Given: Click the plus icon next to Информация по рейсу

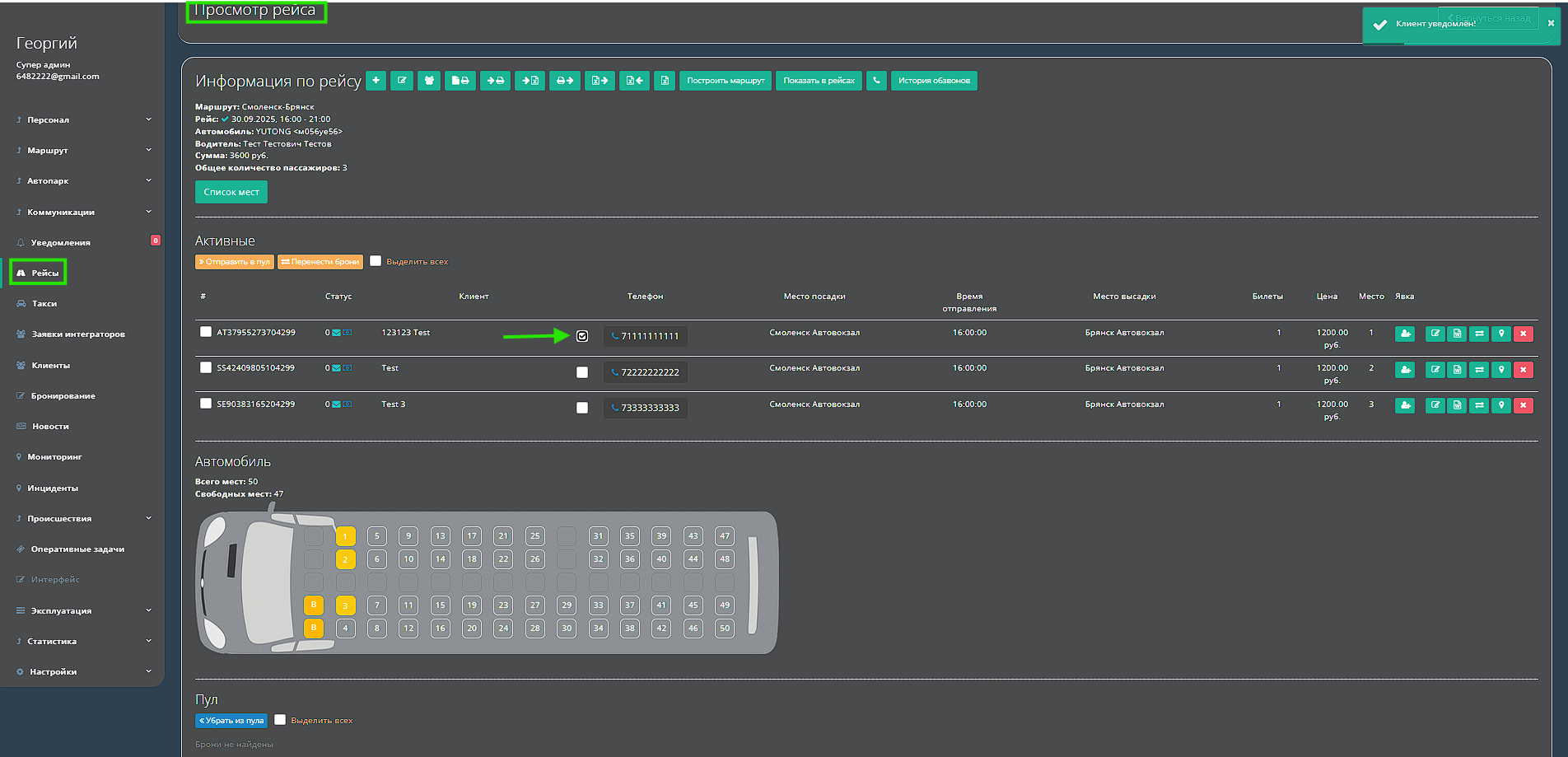Looking at the screenshot, I should (x=376, y=81).
